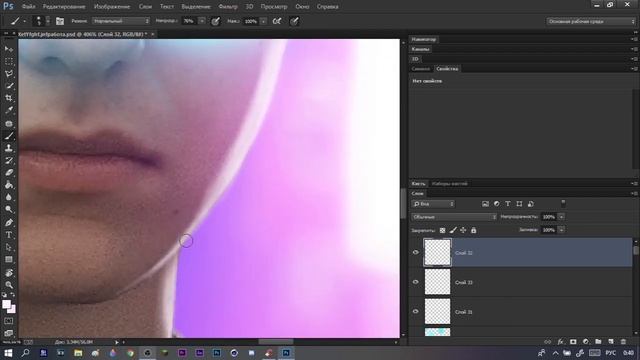
Task: Select the Clone Stamp tool
Action: pos(9,148)
